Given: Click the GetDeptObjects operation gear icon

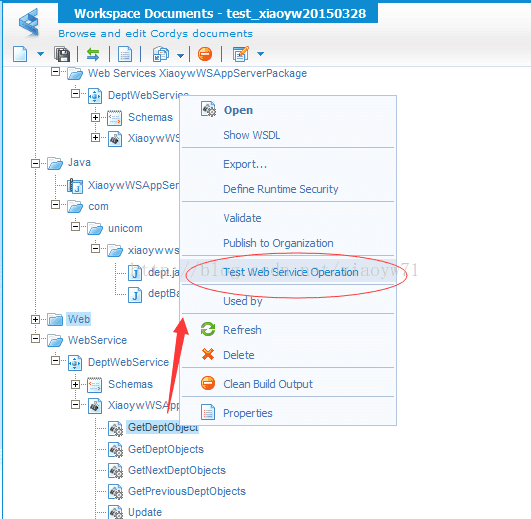Looking at the screenshot, I should pyautogui.click(x=115, y=450).
